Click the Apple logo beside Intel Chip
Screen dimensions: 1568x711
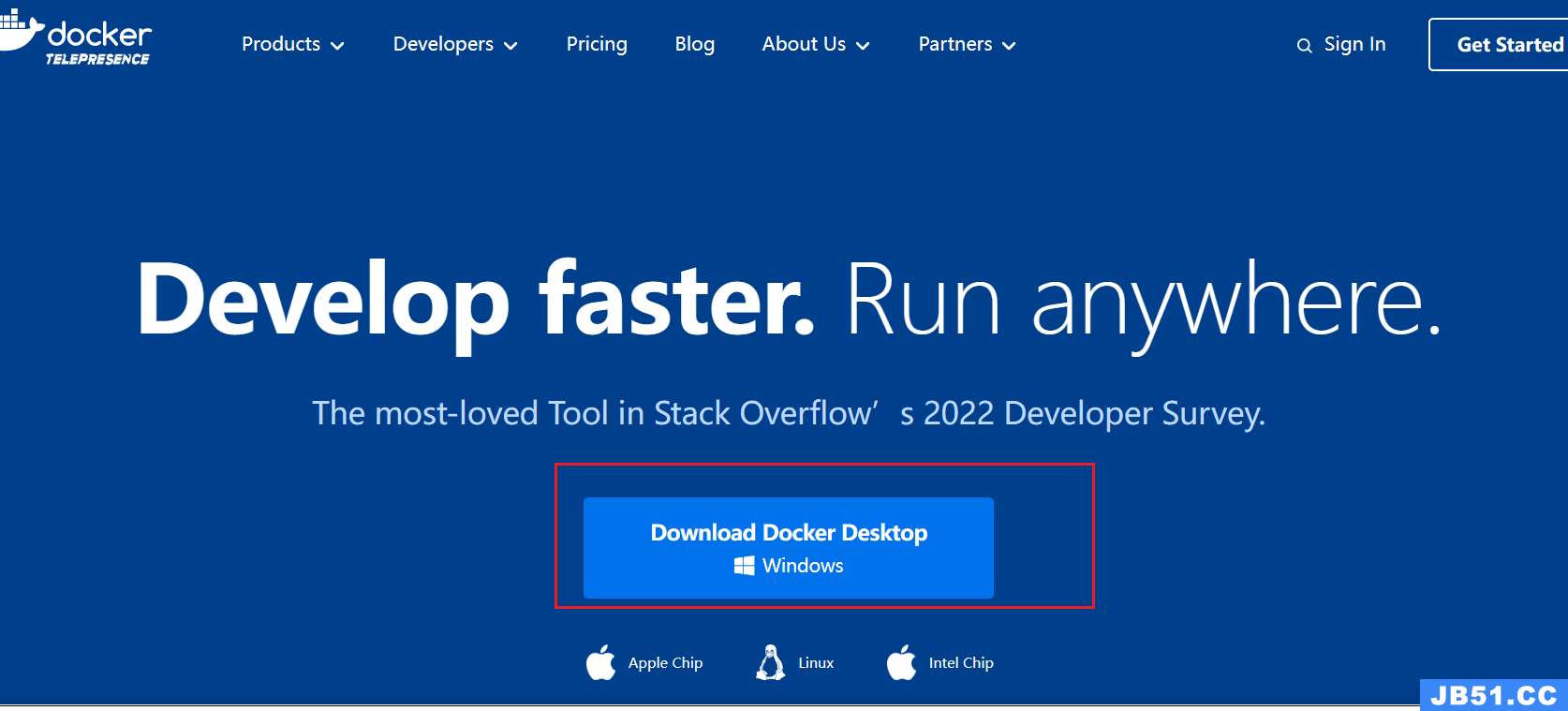tap(902, 662)
